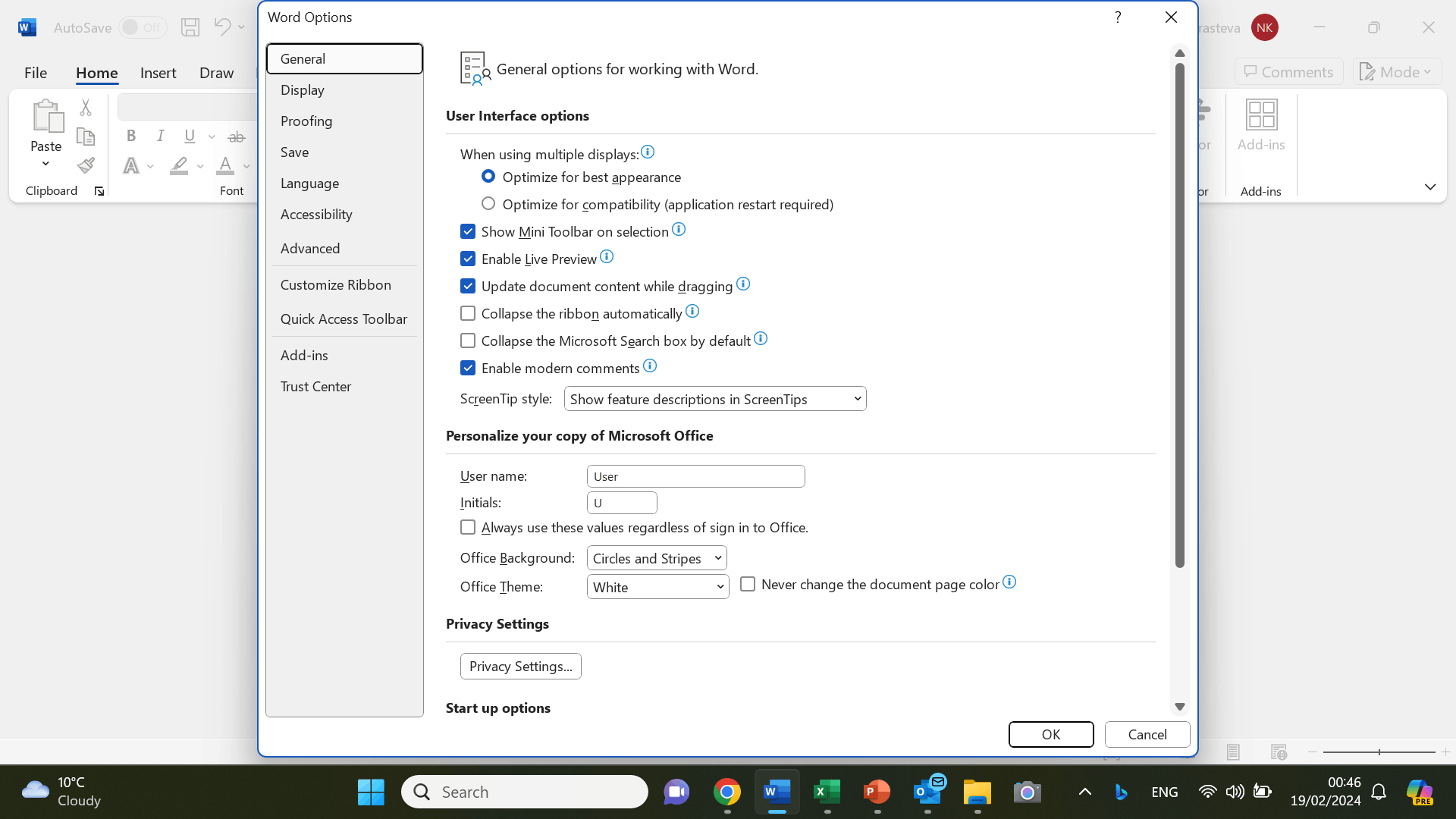Viewport: 1456px width, 819px height.
Task: Click the Cut scissors icon in Word ribbon
Action: pyautogui.click(x=86, y=108)
